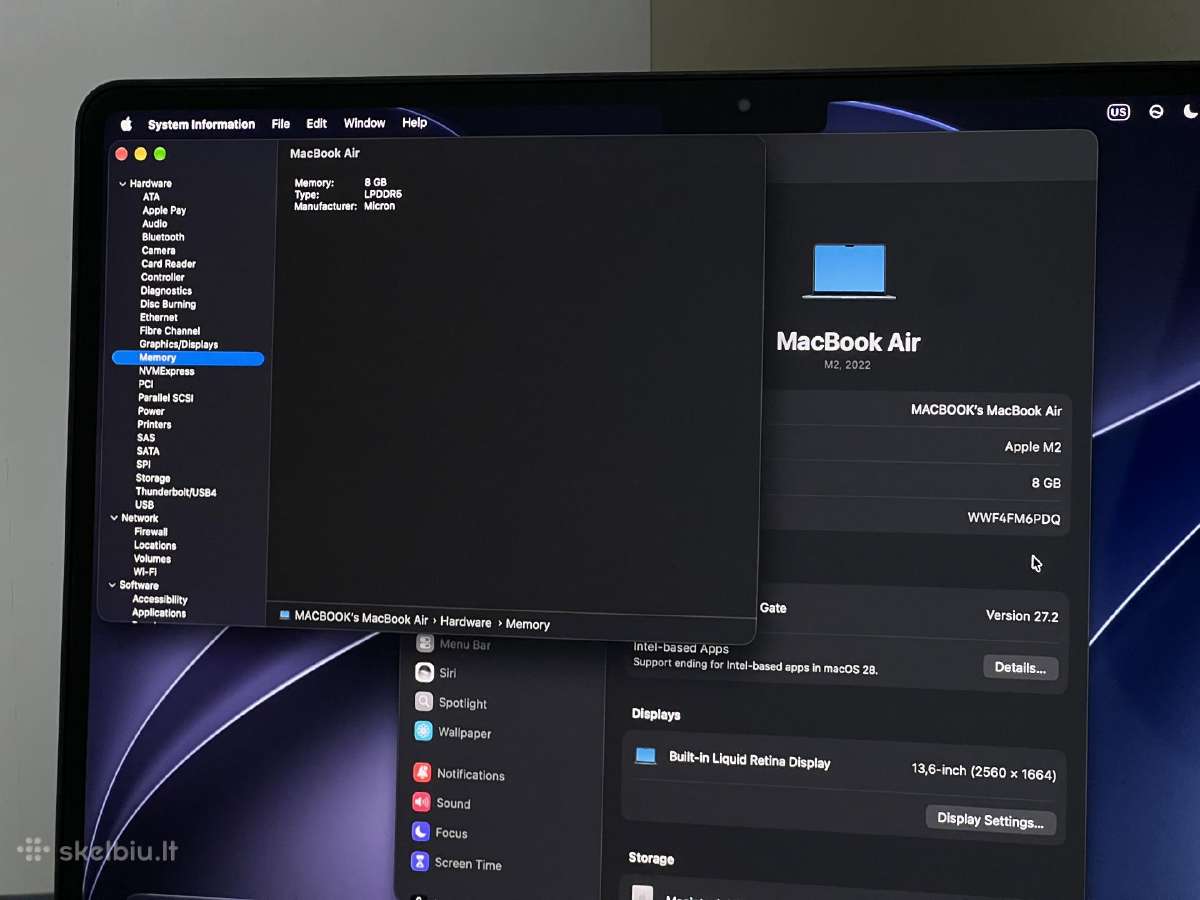The image size is (1200, 900).
Task: Open the Window menu
Action: [364, 123]
